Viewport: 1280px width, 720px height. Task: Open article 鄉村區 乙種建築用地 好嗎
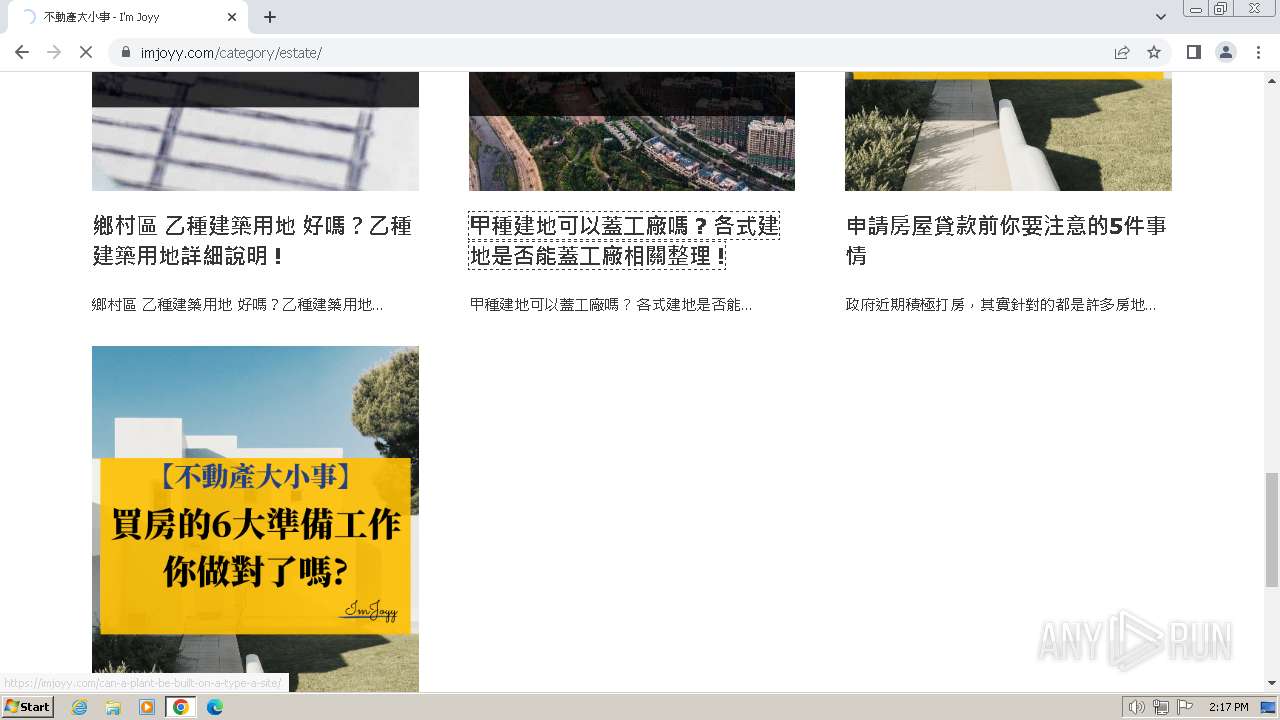click(x=252, y=241)
